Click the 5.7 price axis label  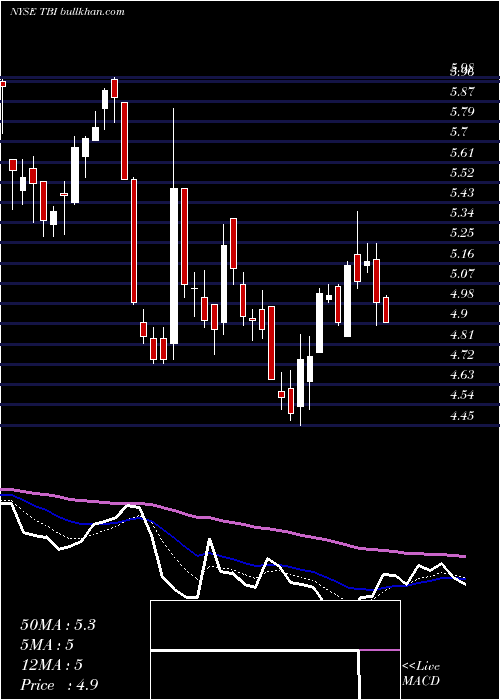pos(459,132)
